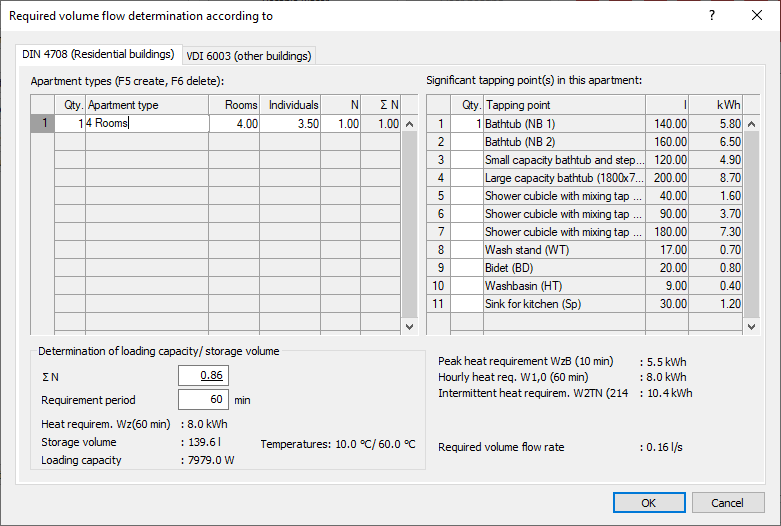Click apartment types vertical scrollbar track
The image size is (781, 526).
409,224
